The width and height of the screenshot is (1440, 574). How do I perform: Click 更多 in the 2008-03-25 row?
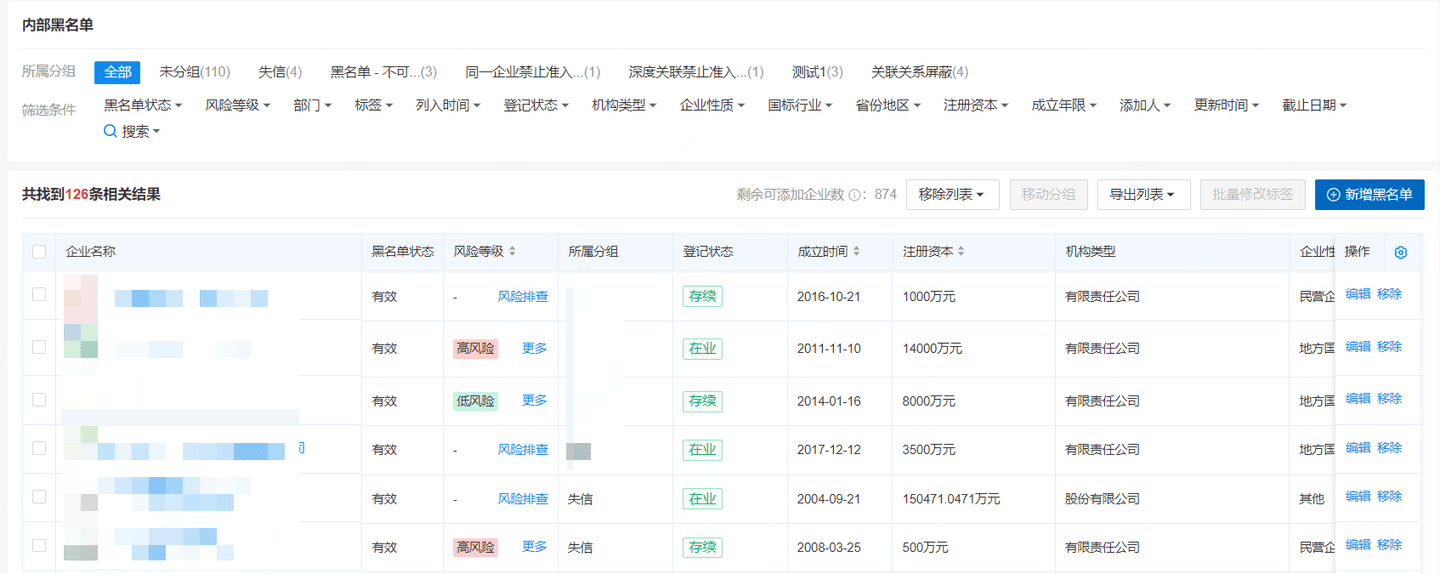(x=534, y=547)
